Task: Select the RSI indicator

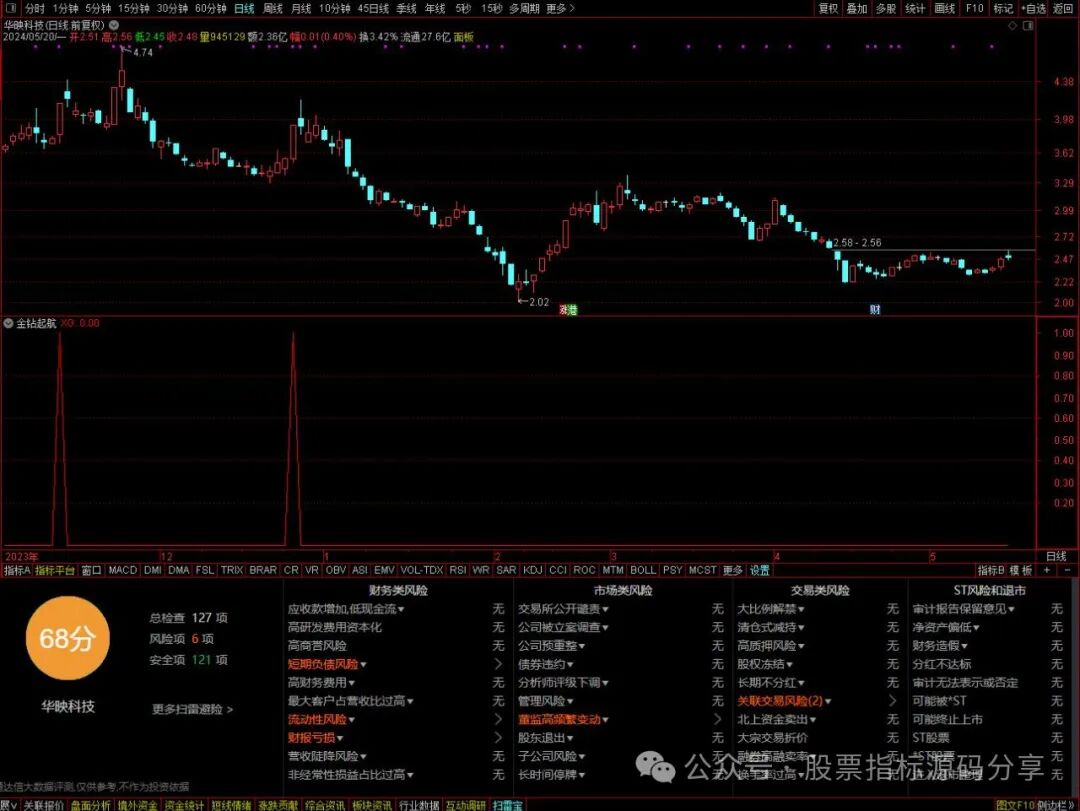Action: (x=457, y=571)
